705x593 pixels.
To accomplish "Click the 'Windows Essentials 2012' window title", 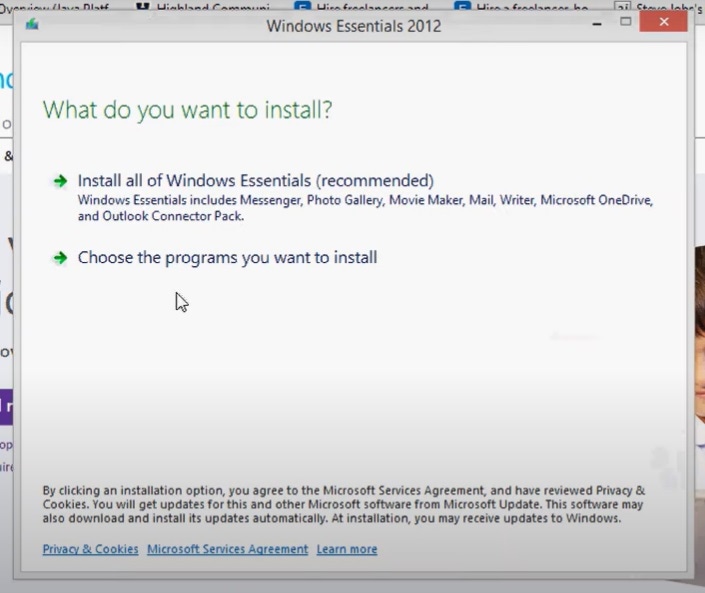I will (354, 26).
